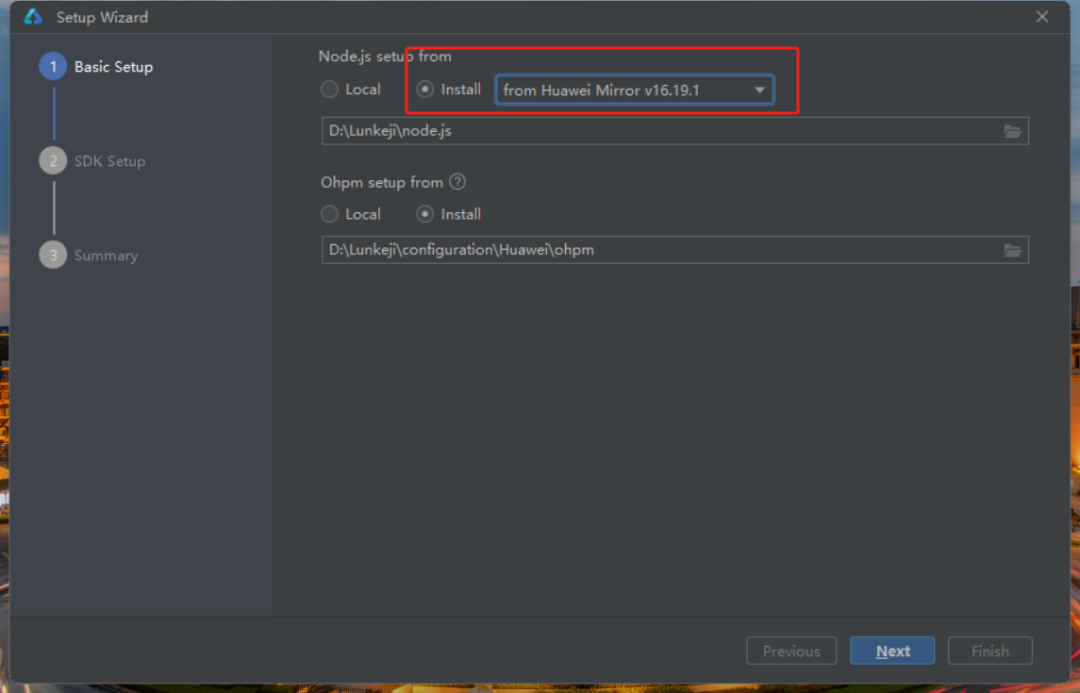Image resolution: width=1080 pixels, height=693 pixels.
Task: Click the Next button
Action: [892, 651]
